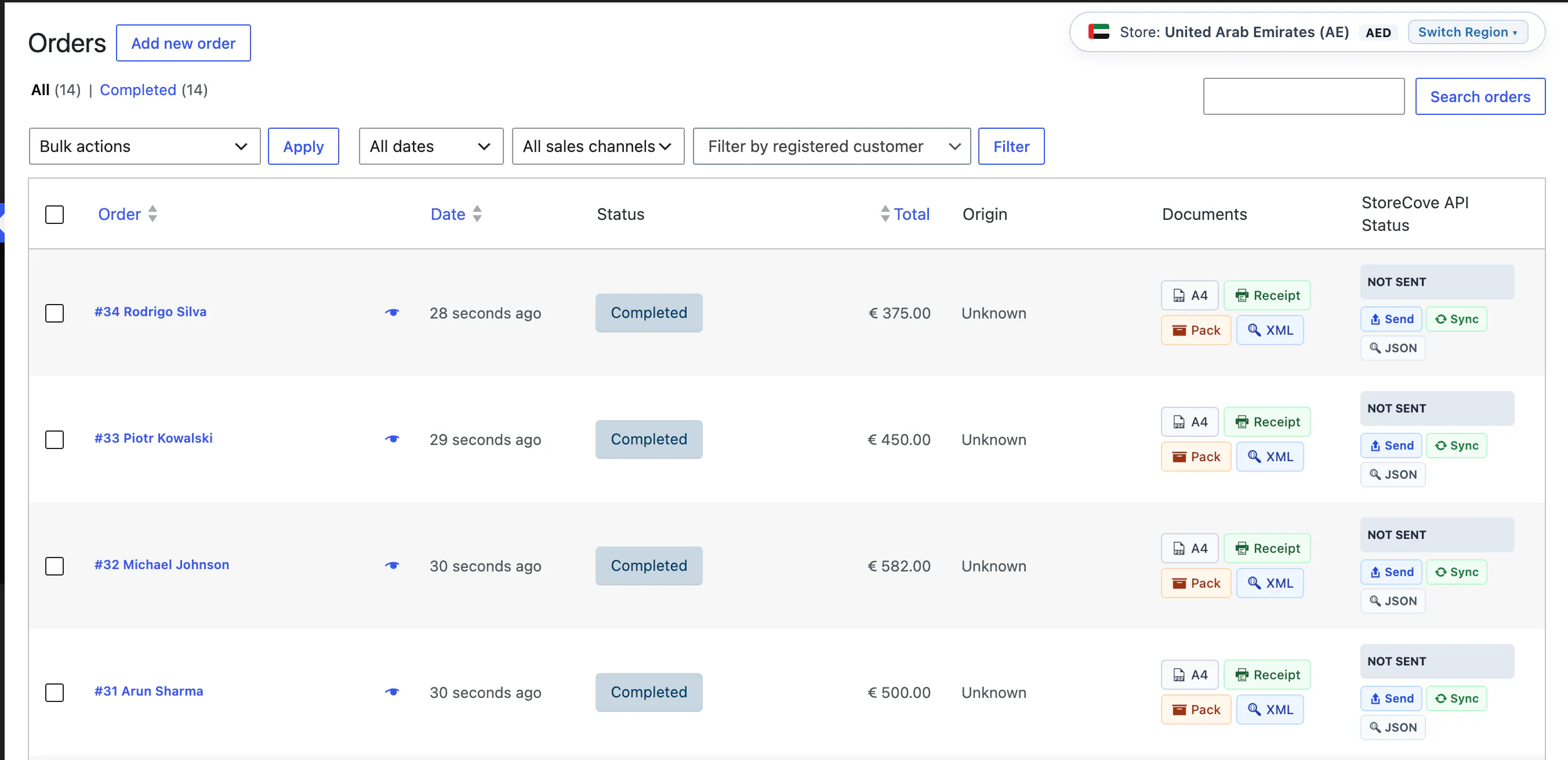Open A4 PDF for order #34
Viewport: 1568px width, 760px height.
pos(1189,295)
